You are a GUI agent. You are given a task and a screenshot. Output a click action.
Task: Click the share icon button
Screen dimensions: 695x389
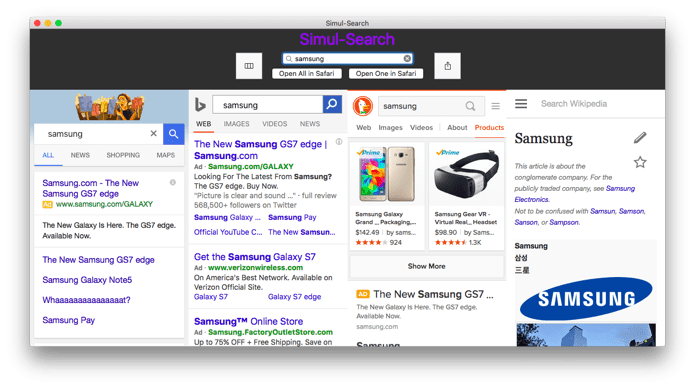coord(447,66)
